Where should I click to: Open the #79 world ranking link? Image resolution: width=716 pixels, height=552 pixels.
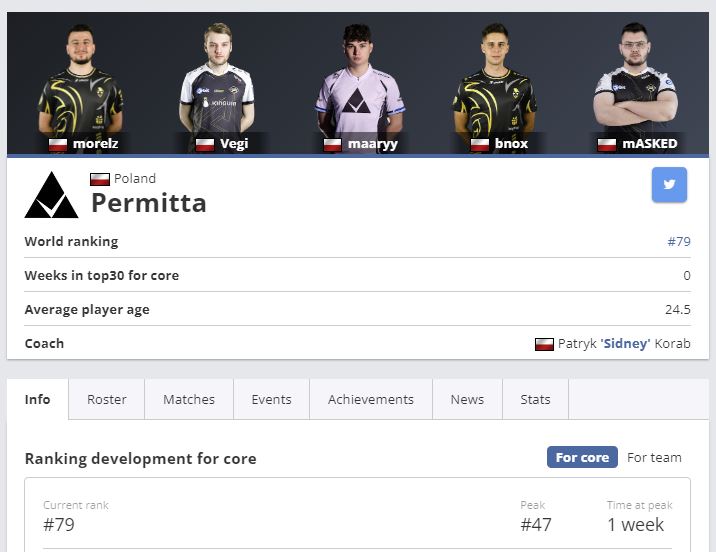[x=679, y=242]
